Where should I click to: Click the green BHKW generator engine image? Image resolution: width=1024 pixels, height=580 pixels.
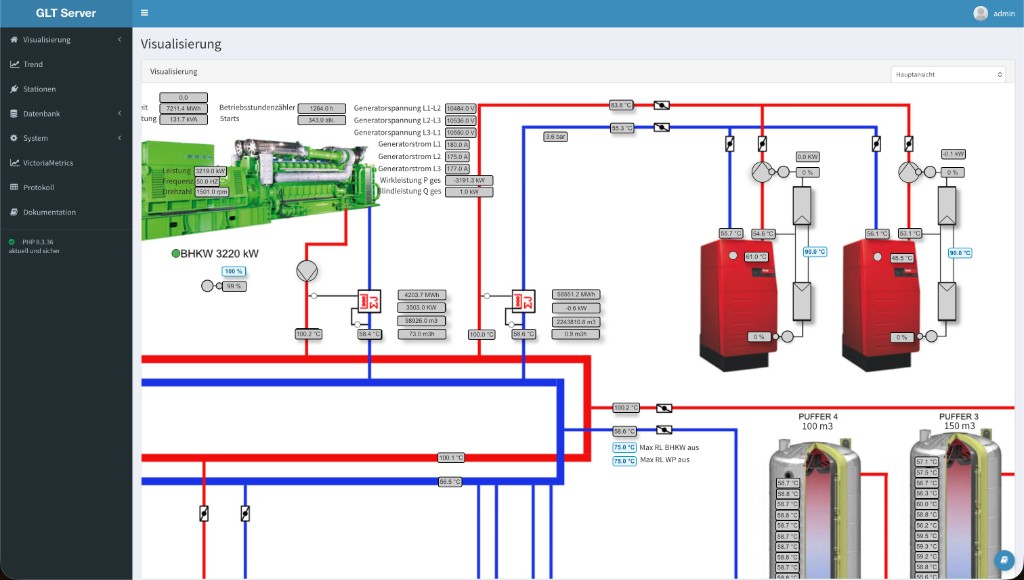coord(259,189)
